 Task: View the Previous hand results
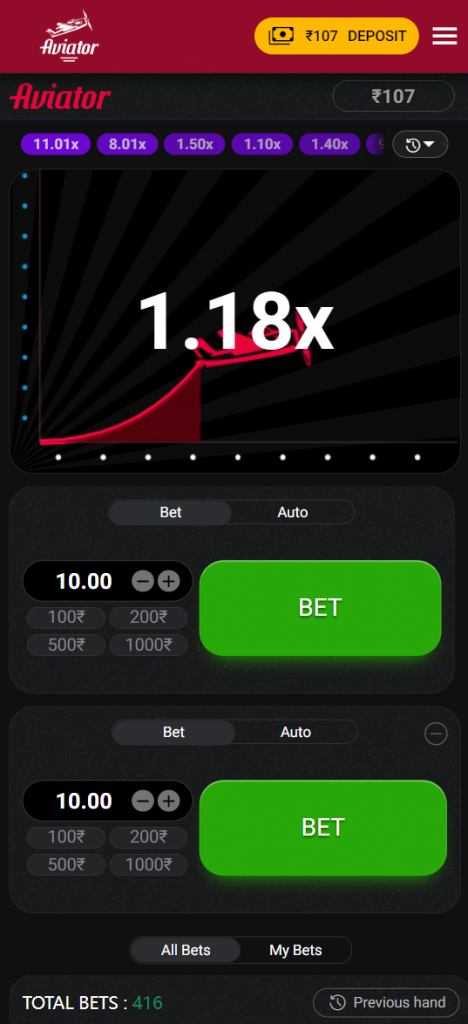click(x=386, y=1002)
